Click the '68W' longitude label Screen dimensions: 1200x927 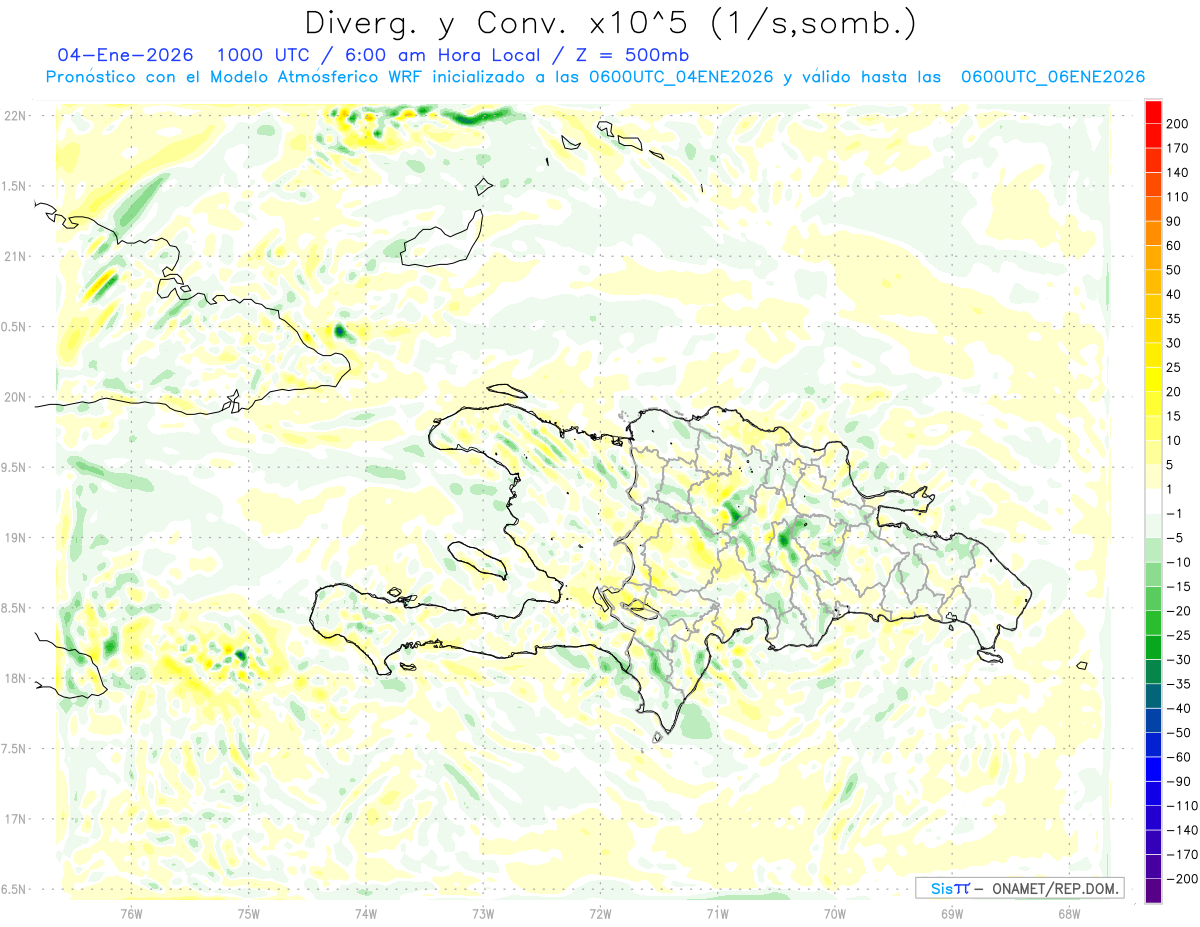(1069, 914)
